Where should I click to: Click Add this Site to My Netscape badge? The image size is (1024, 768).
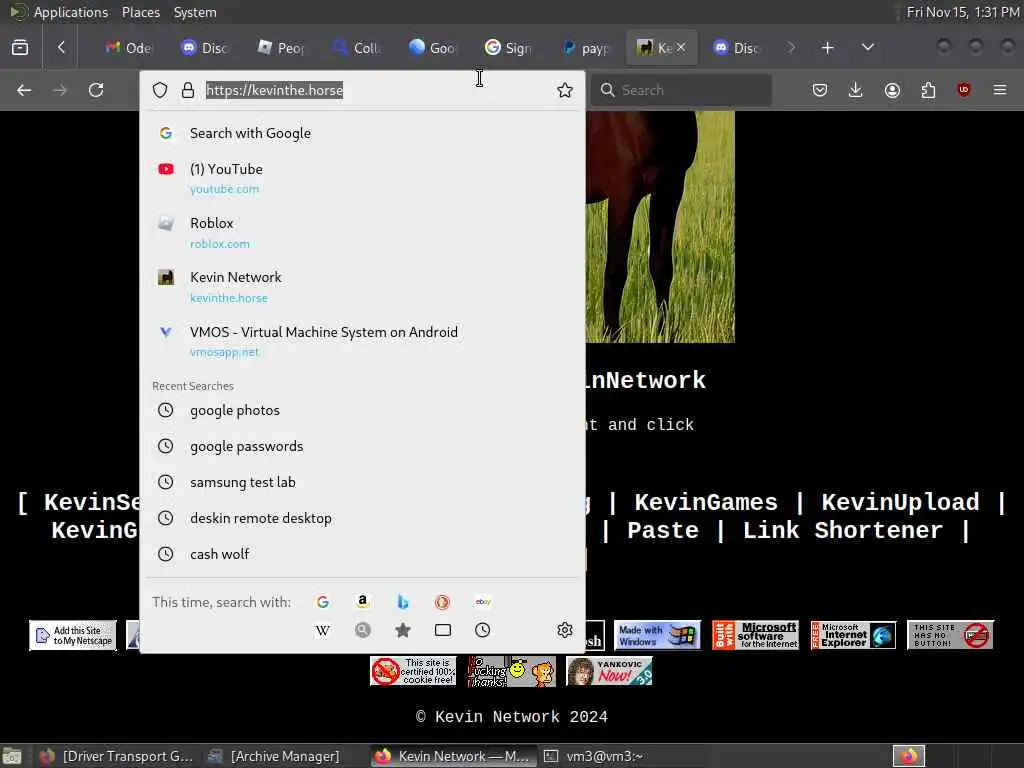click(73, 635)
